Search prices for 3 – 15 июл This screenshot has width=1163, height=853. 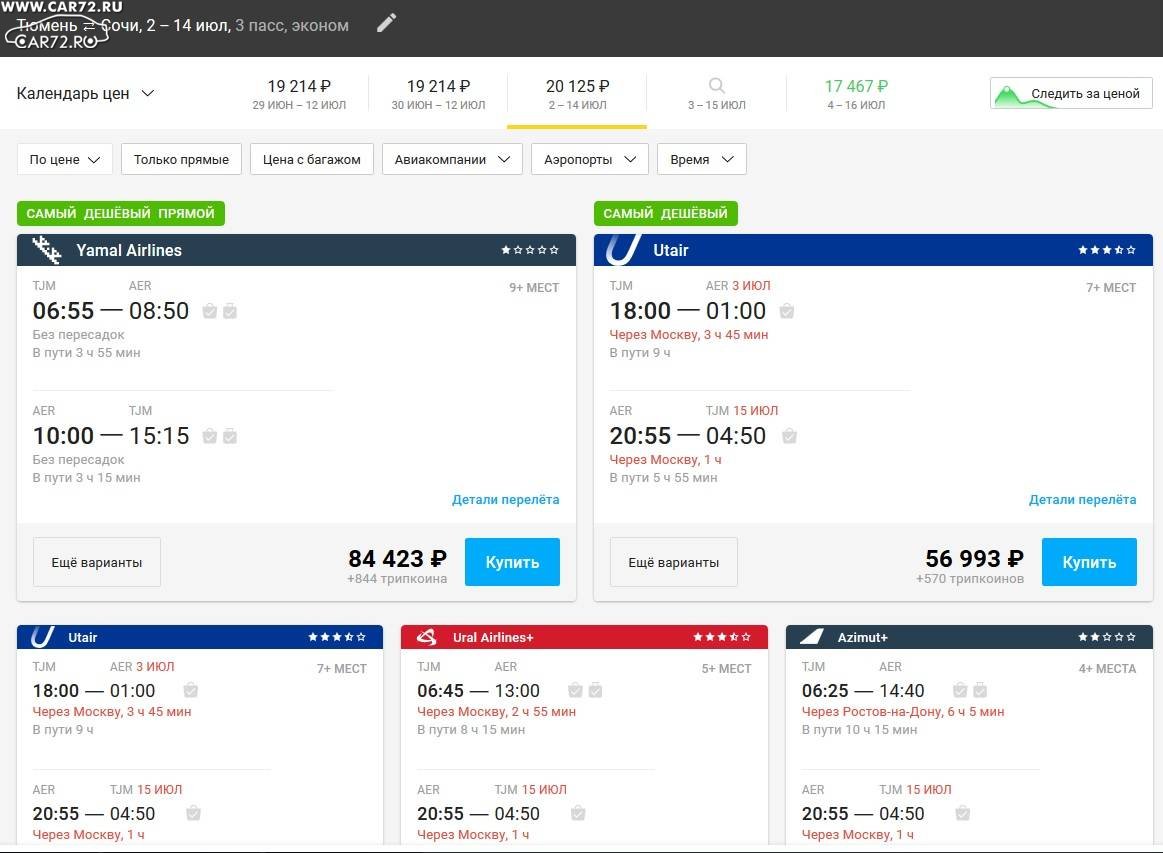[x=716, y=94]
